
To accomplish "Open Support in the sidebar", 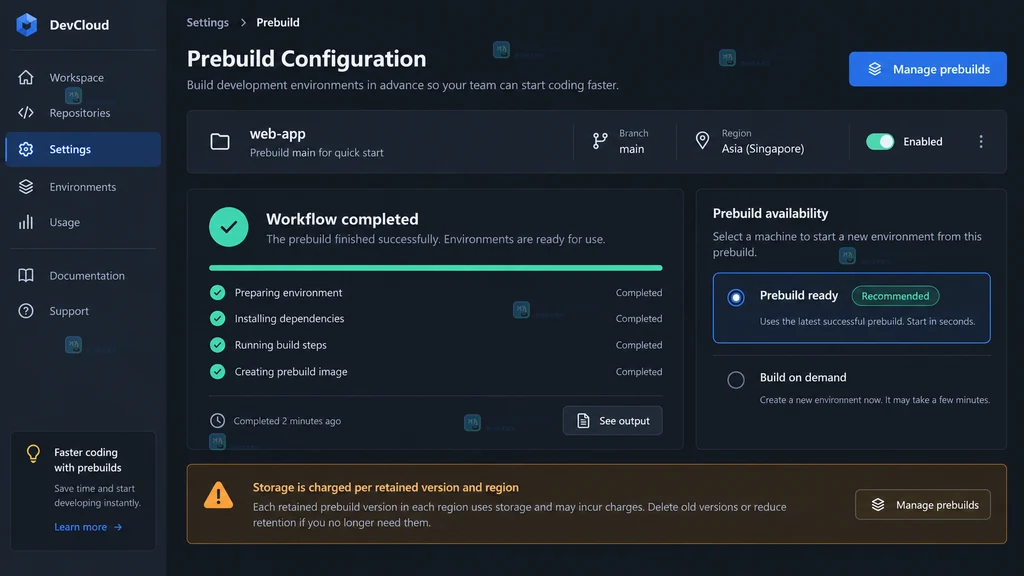I will point(83,311).
